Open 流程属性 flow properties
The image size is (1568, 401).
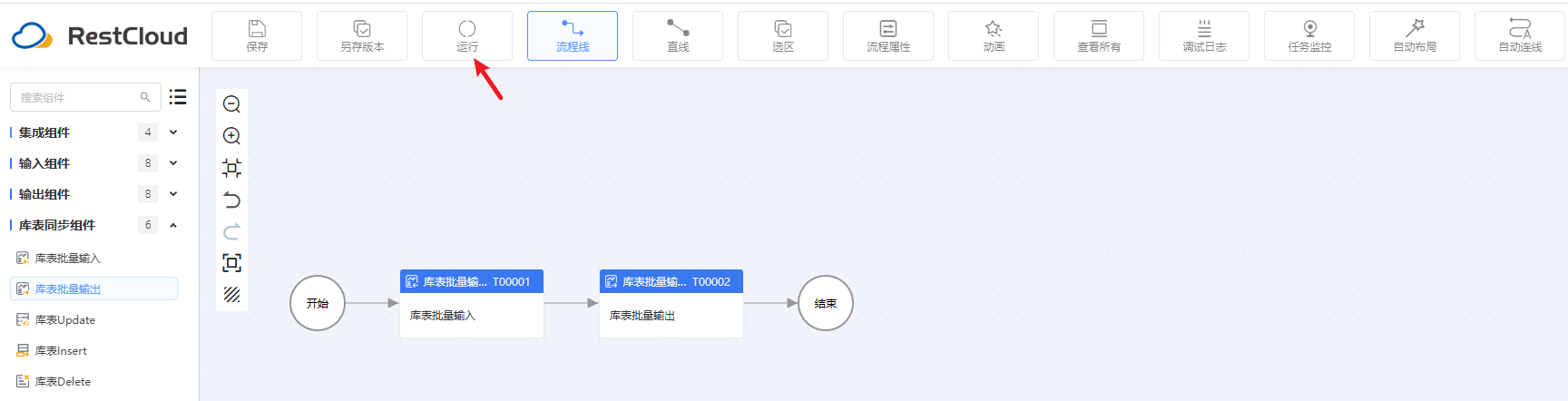(888, 36)
